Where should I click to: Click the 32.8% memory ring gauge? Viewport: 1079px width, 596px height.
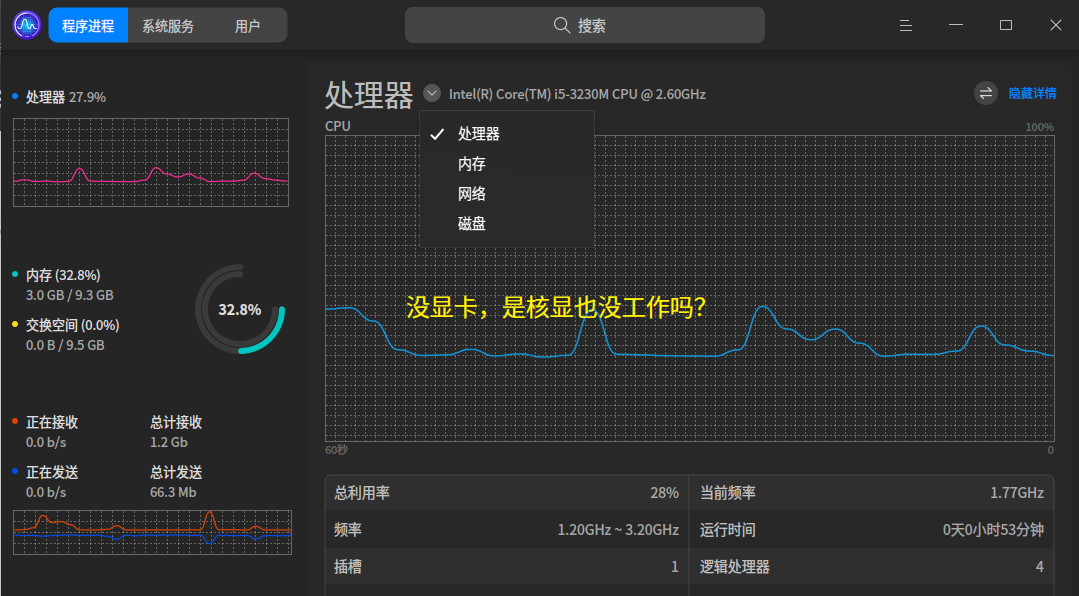pyautogui.click(x=239, y=310)
